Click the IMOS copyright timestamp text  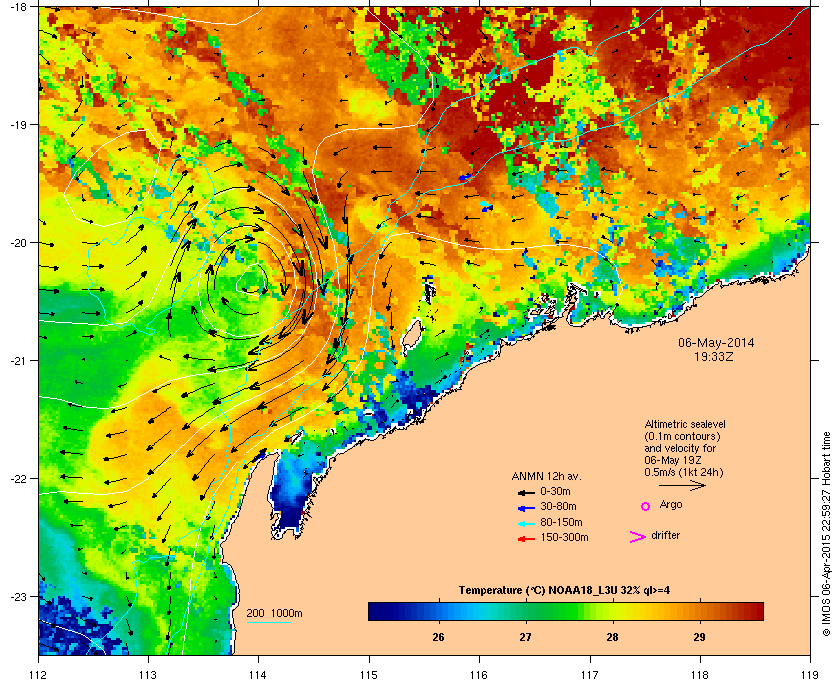(826, 535)
